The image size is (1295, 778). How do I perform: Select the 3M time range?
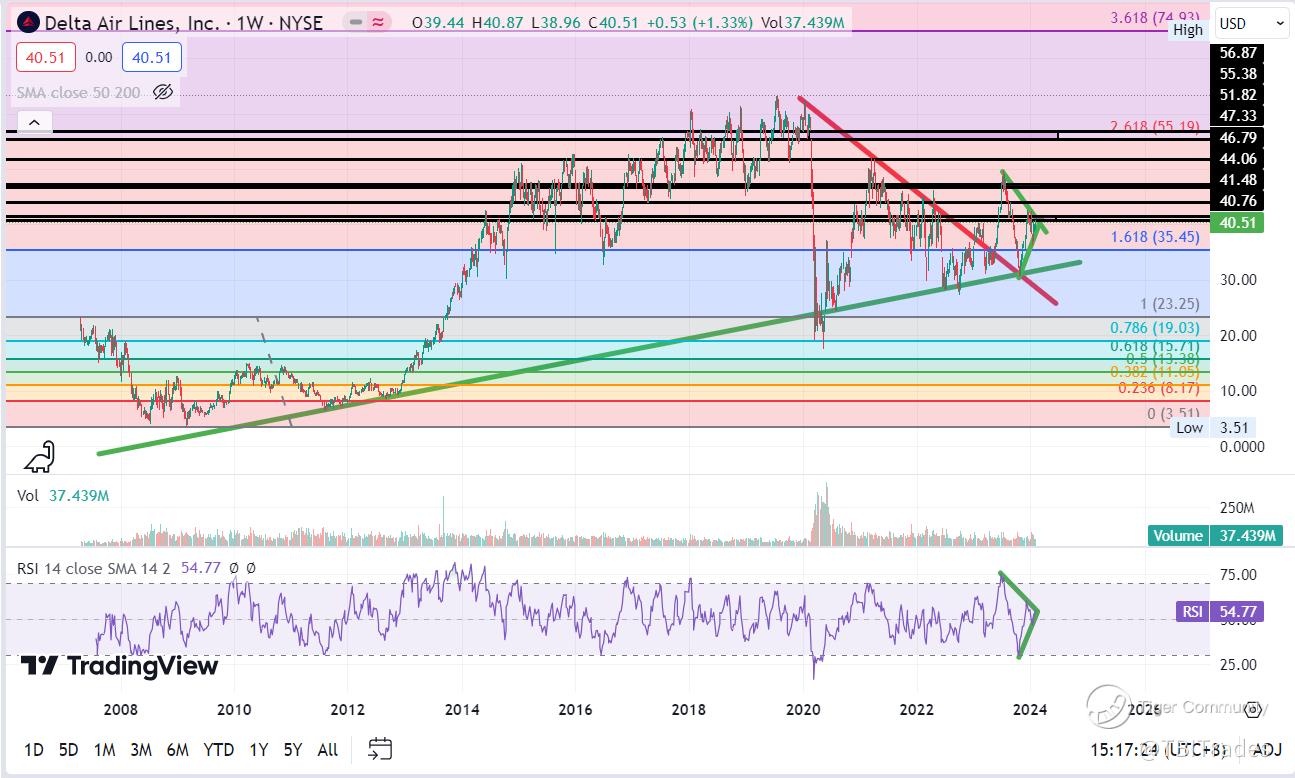pyautogui.click(x=140, y=749)
